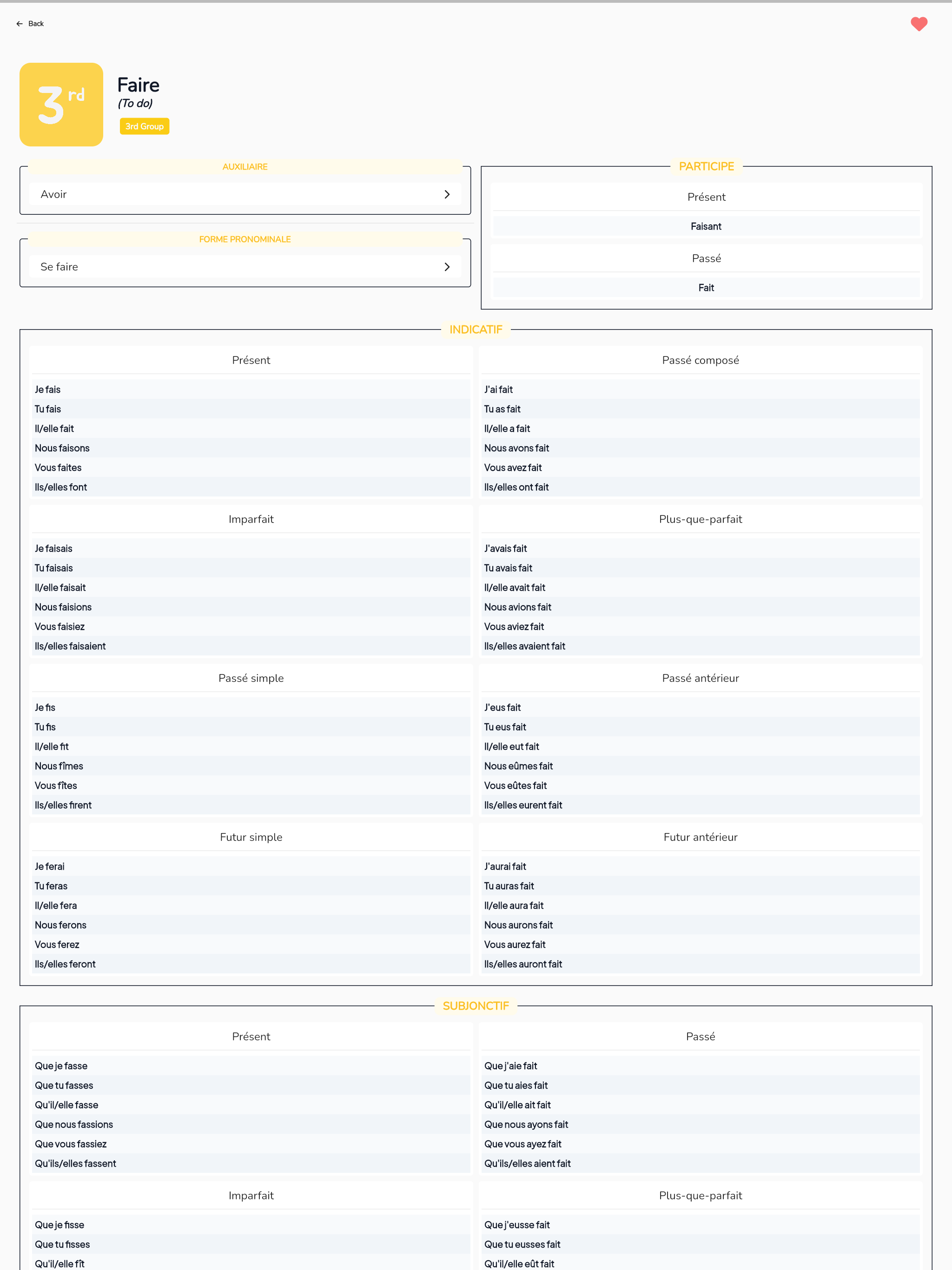Expand Avoir with its chevron arrow

447,194
